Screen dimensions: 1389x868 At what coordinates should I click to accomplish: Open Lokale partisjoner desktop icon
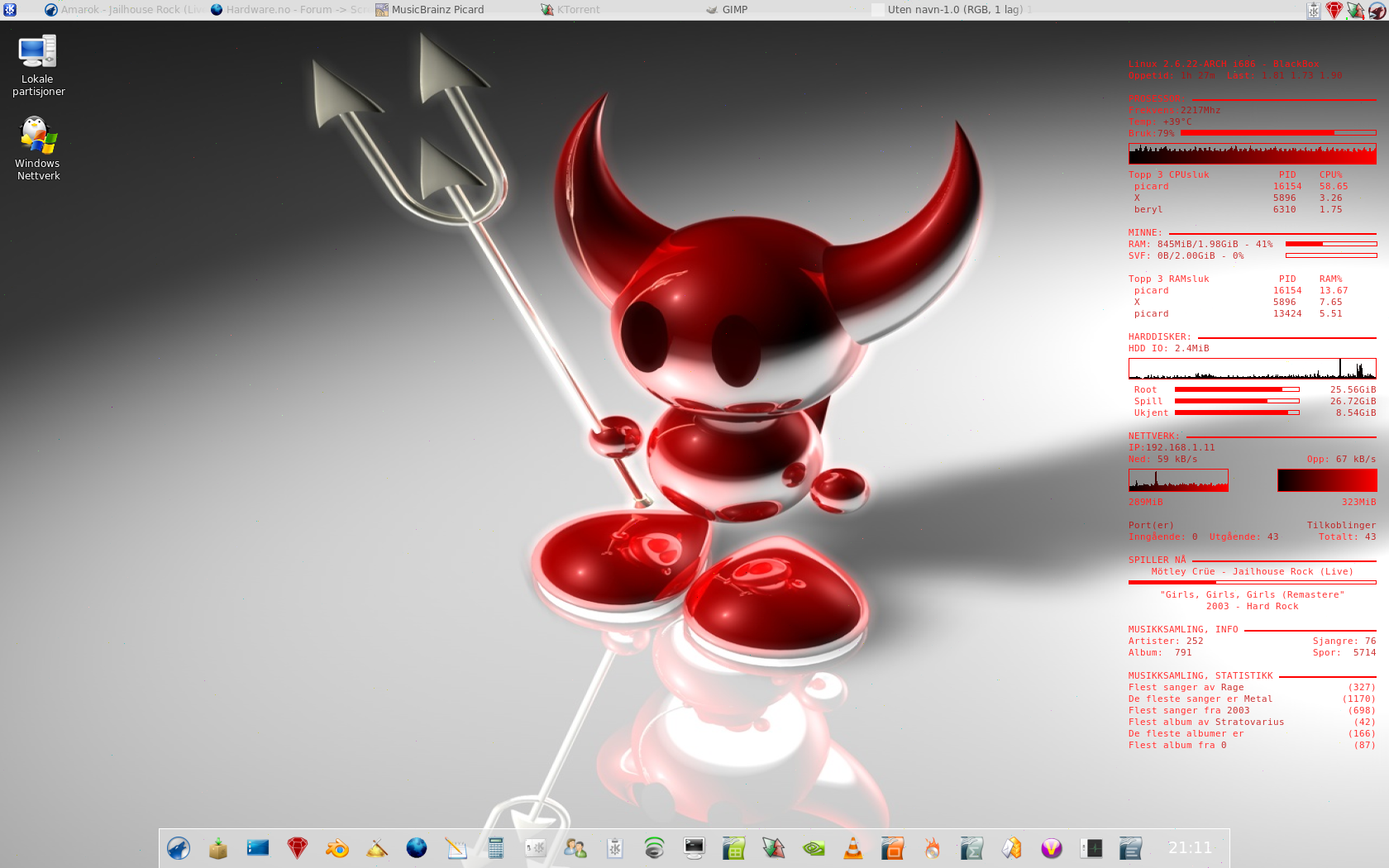point(38,66)
